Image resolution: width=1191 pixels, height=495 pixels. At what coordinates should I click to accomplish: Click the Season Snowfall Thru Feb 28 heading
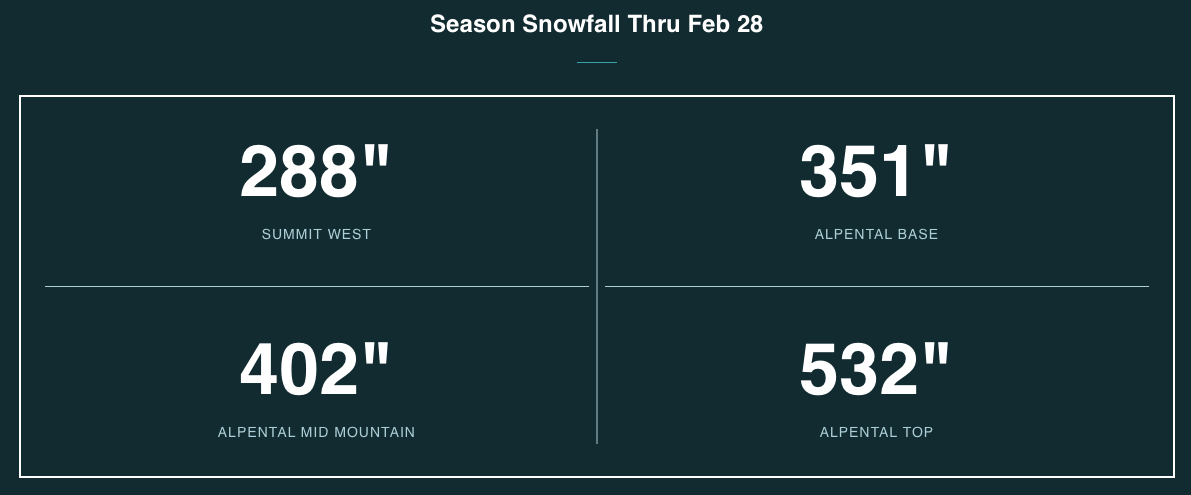click(x=596, y=24)
